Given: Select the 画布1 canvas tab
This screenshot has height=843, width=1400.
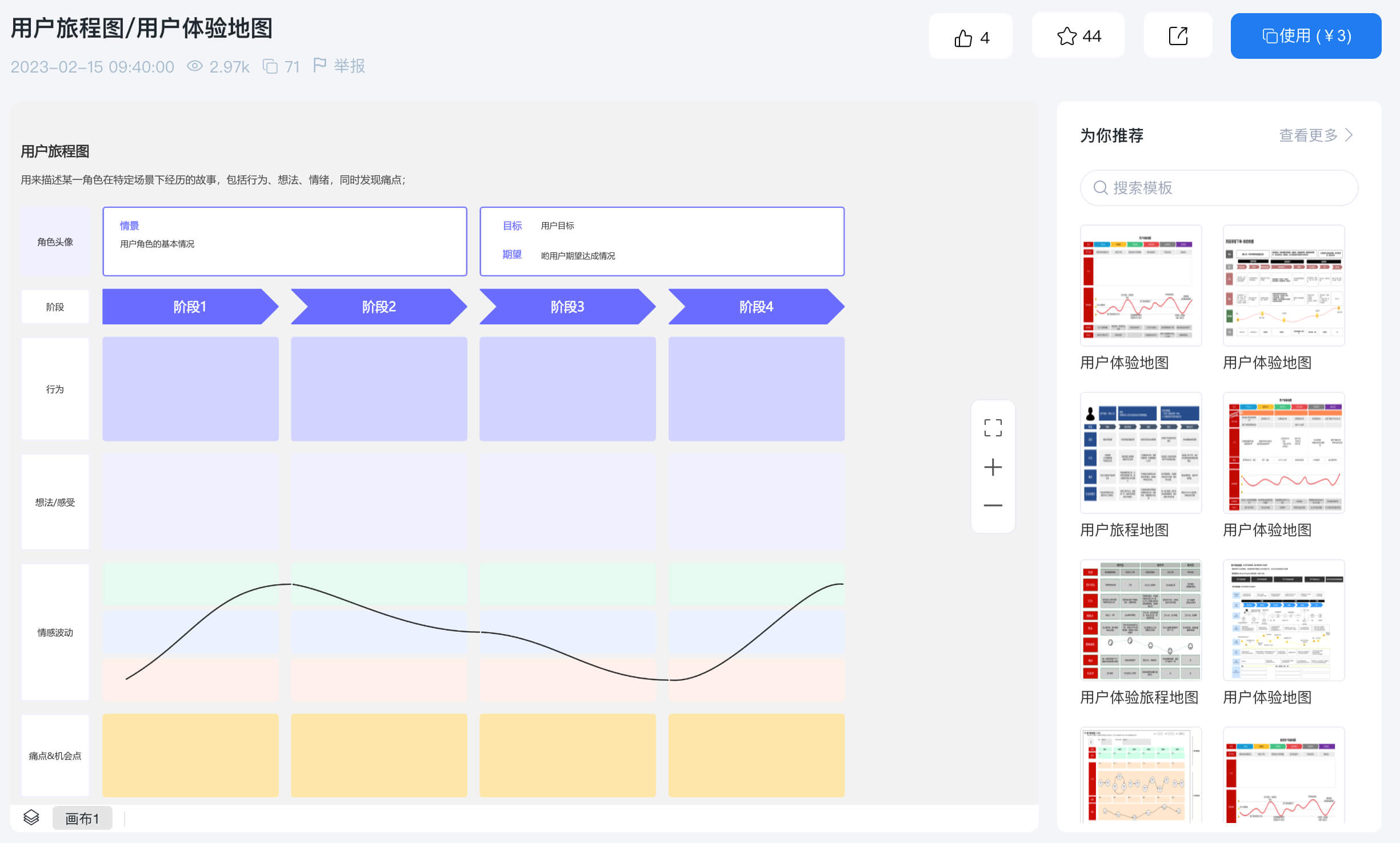Looking at the screenshot, I should tap(82, 818).
